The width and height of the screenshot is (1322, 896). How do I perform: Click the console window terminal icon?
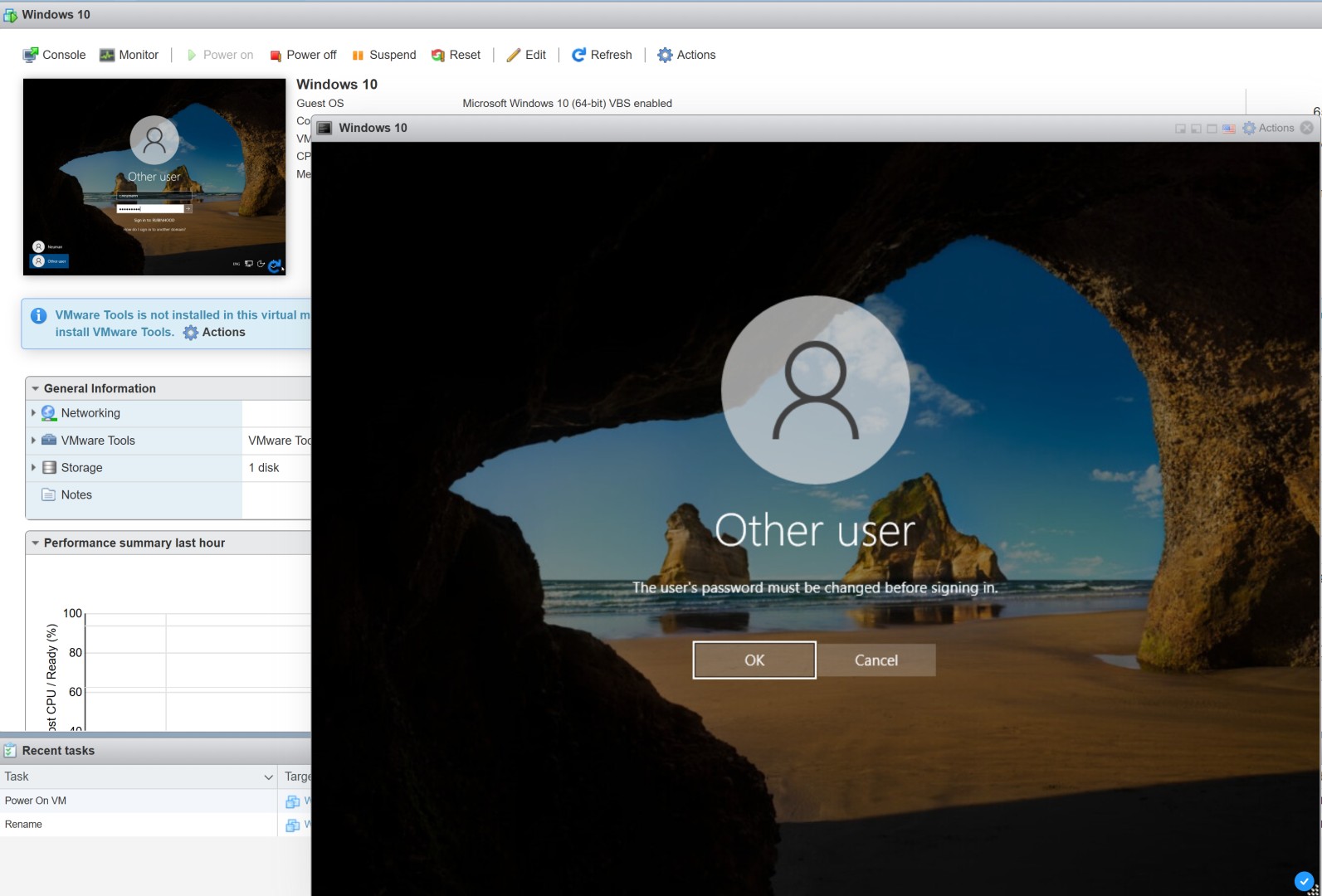324,128
